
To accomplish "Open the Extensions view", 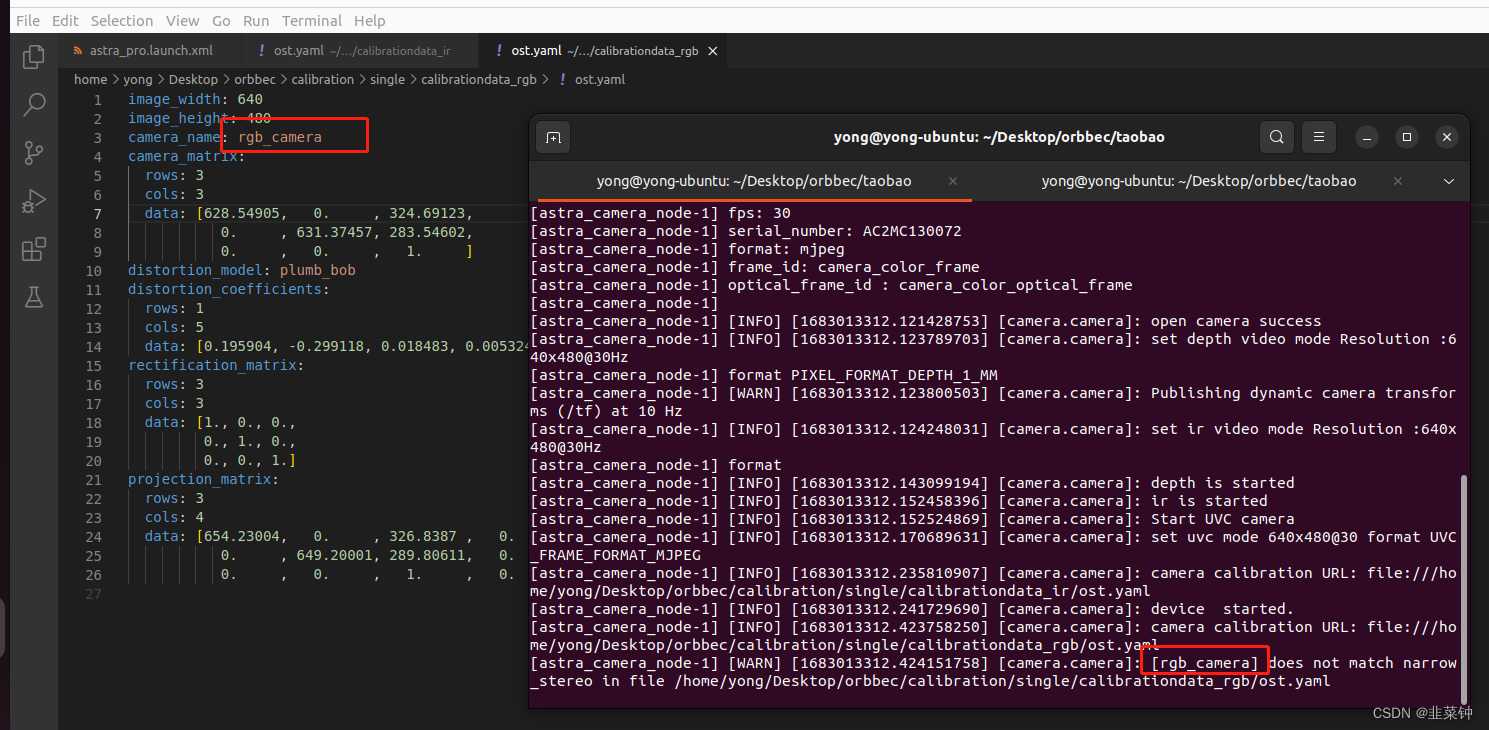I will (x=34, y=249).
